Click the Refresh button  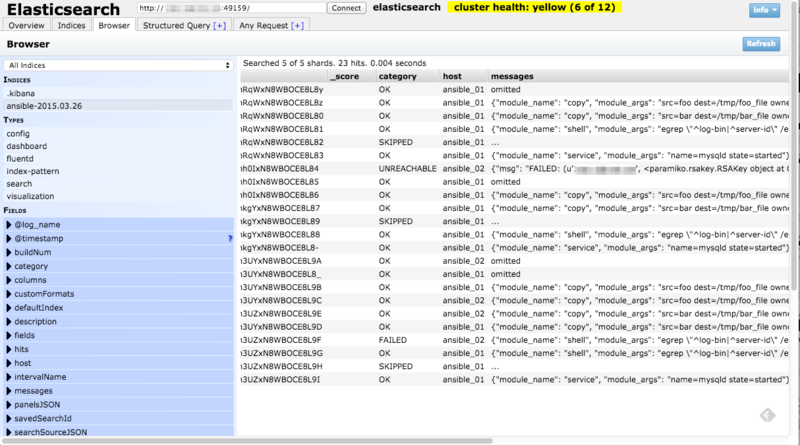(x=761, y=44)
